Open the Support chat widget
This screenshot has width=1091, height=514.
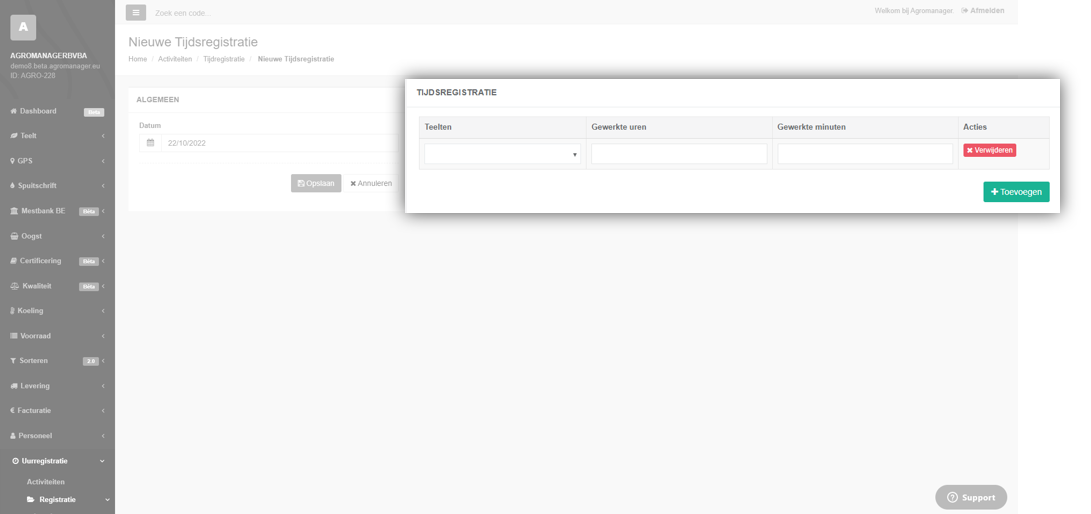pos(971,497)
